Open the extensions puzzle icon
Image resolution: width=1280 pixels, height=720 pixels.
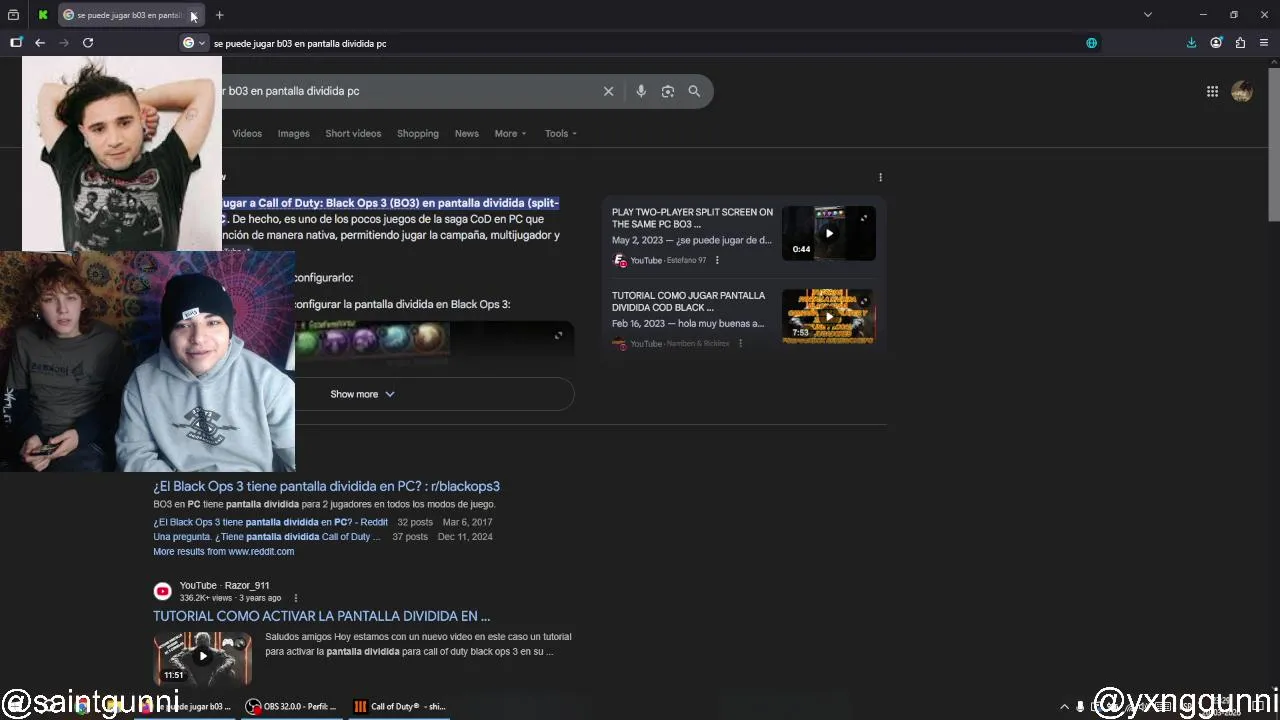pos(1240,43)
